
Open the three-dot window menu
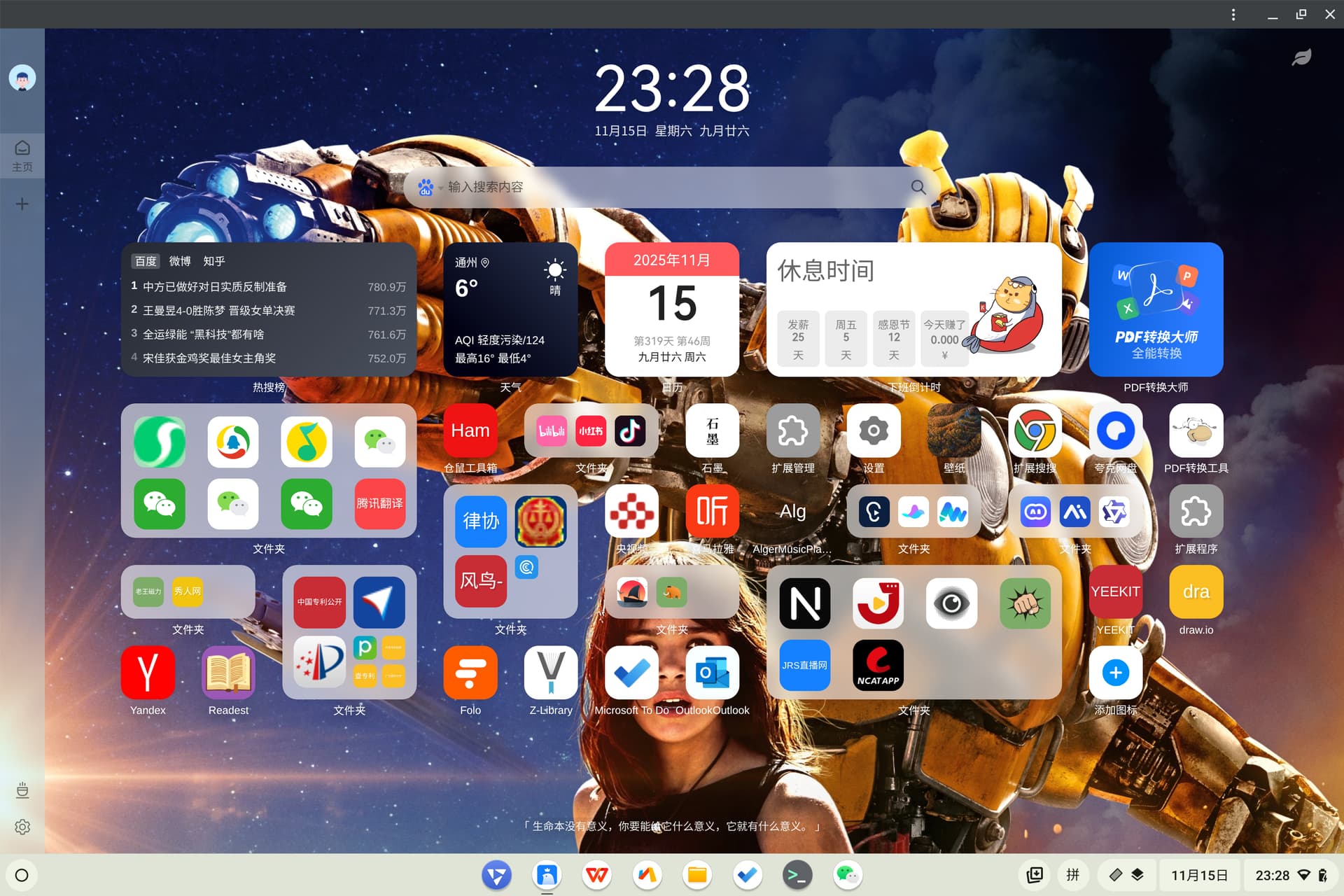1233,15
